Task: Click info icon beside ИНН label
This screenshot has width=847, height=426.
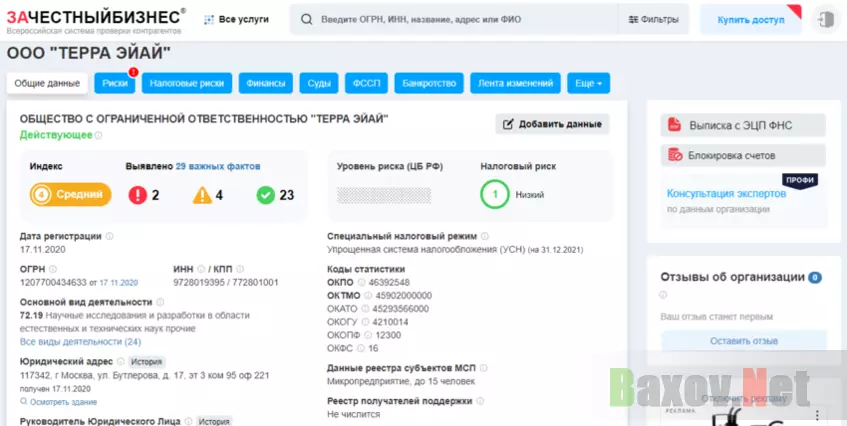Action: 201,269
